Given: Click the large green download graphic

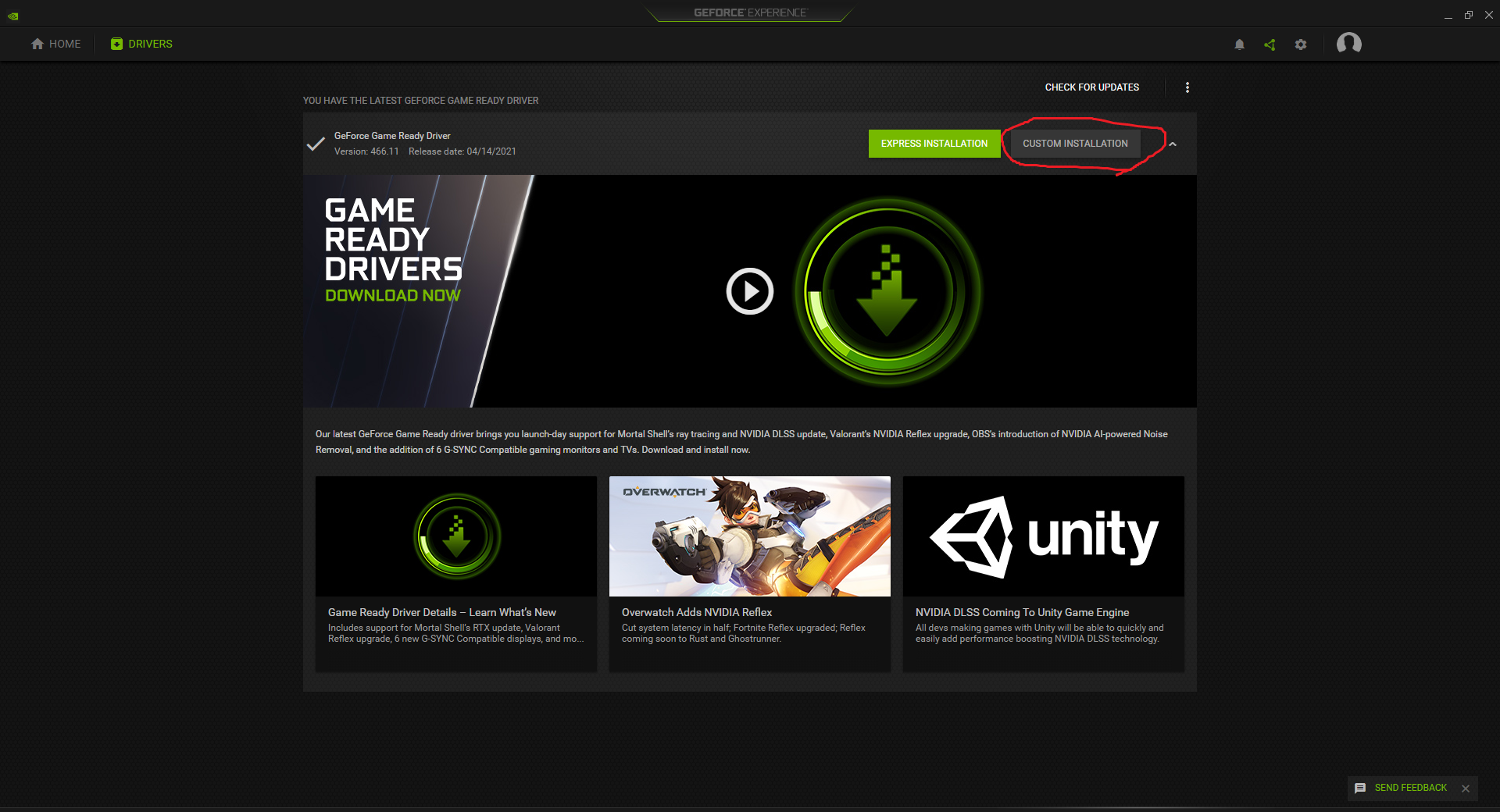Looking at the screenshot, I should [887, 291].
